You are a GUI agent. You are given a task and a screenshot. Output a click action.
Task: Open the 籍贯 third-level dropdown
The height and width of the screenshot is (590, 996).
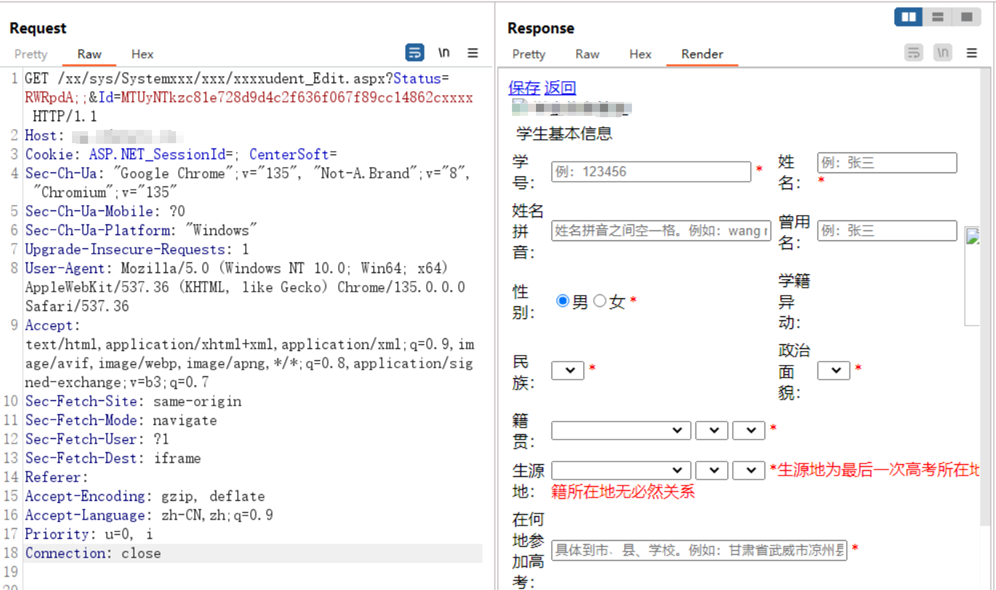[x=748, y=431]
